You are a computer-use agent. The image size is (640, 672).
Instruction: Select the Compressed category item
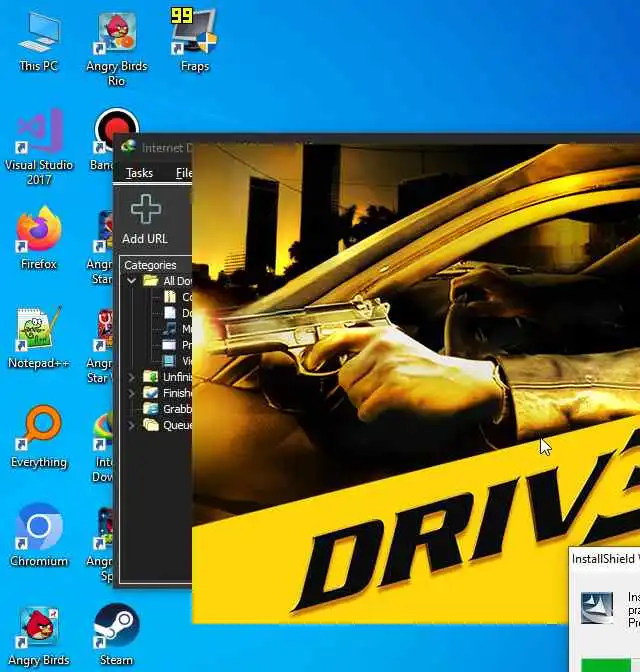click(177, 297)
